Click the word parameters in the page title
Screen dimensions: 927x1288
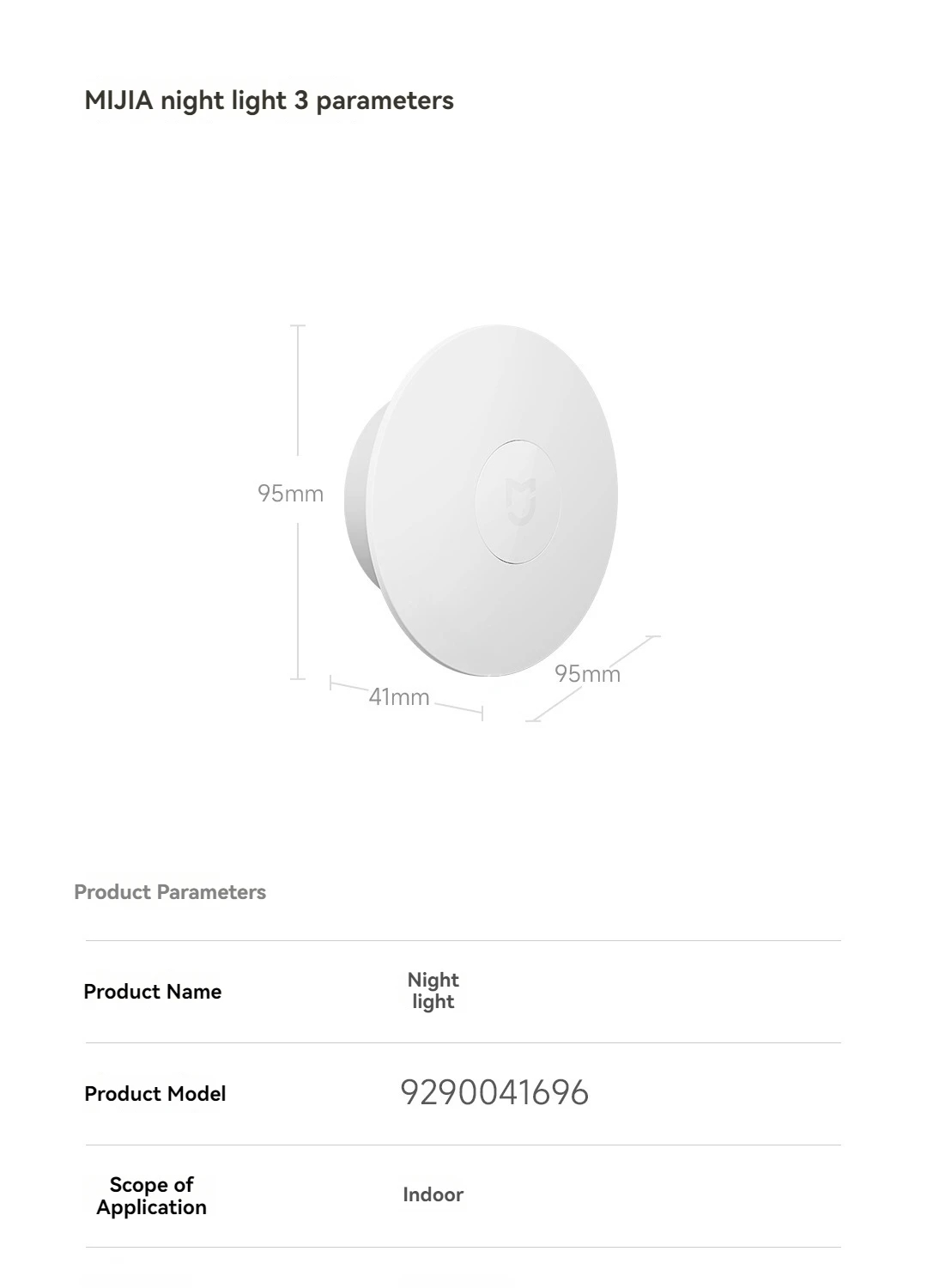pyautogui.click(x=385, y=100)
